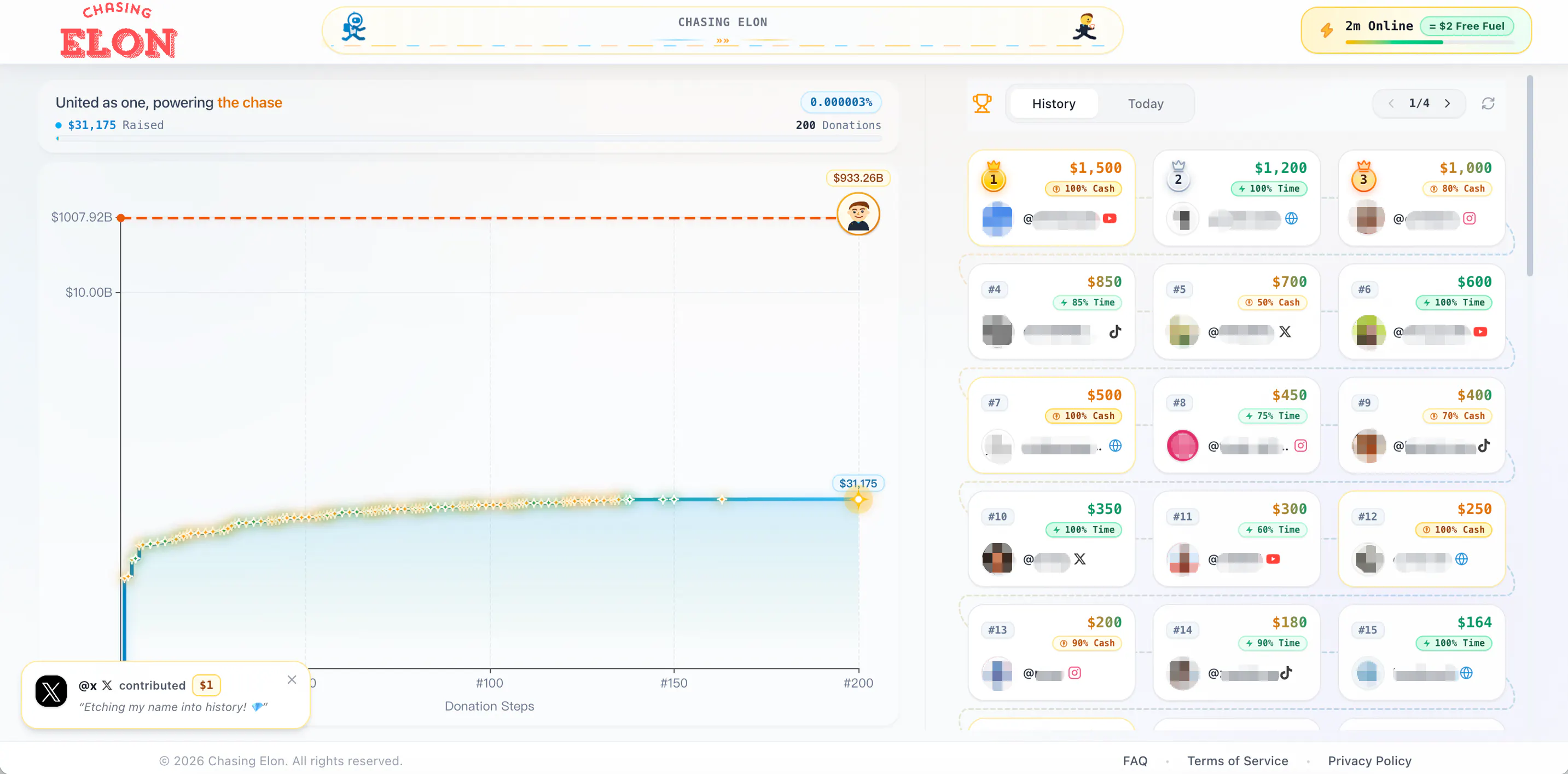Open the Privacy Policy link
This screenshot has width=1568, height=774.
click(x=1369, y=761)
